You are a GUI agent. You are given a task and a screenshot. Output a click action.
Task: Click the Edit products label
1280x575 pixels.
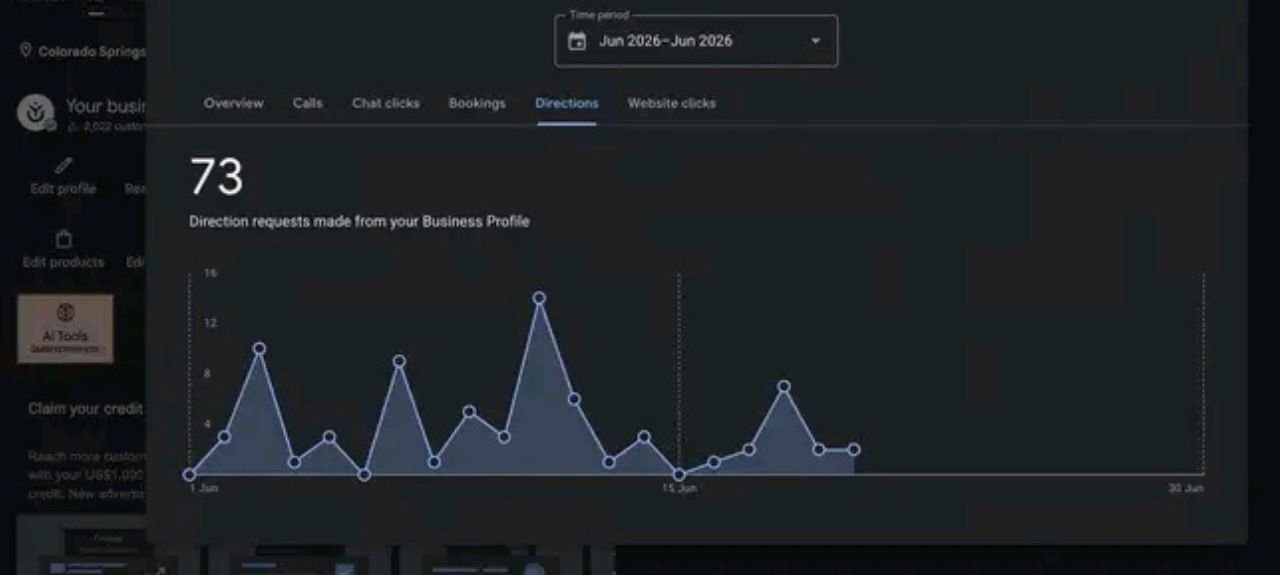click(x=63, y=262)
